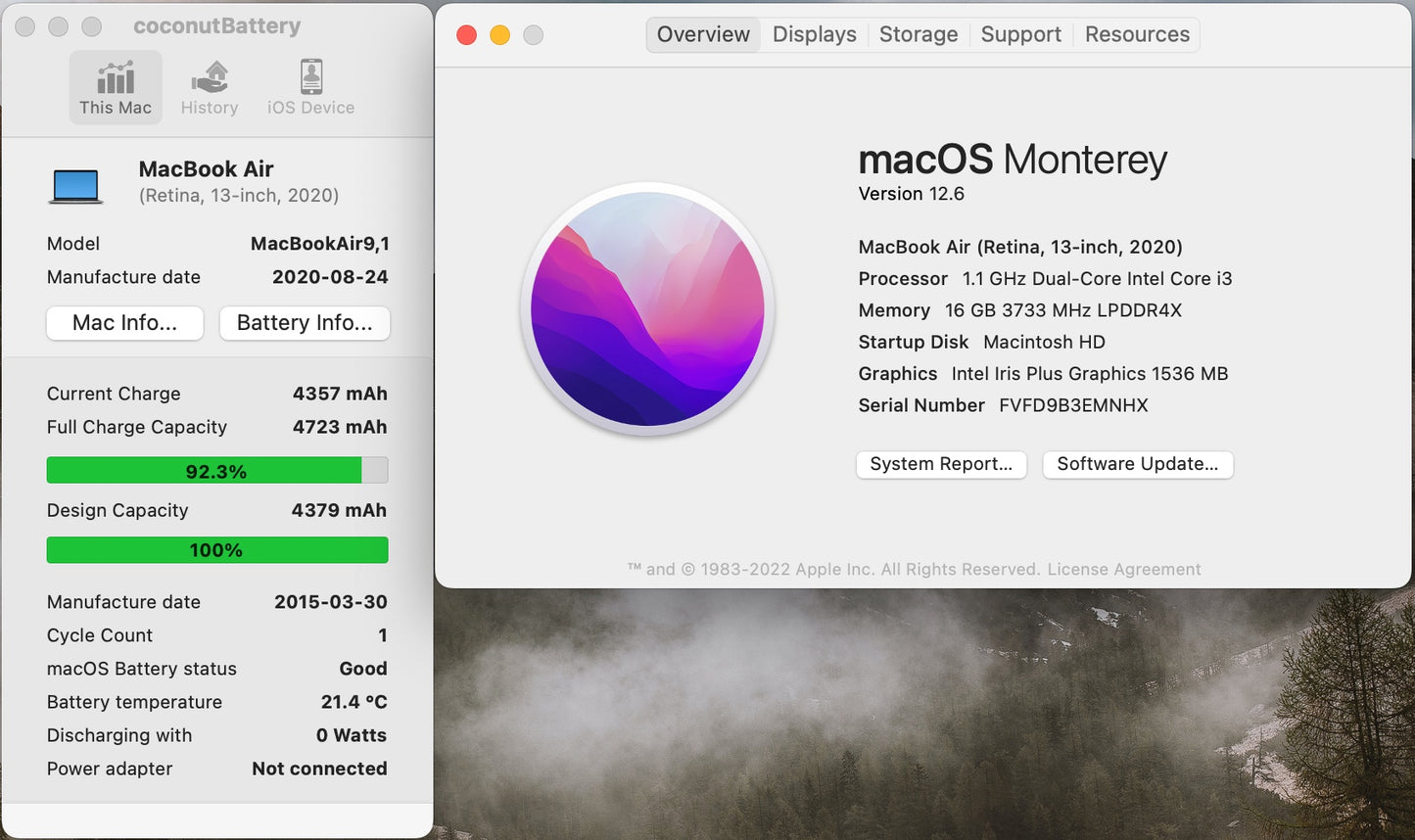The height and width of the screenshot is (840, 1415).
Task: Click the 100% design capacity bar
Action: click(216, 549)
